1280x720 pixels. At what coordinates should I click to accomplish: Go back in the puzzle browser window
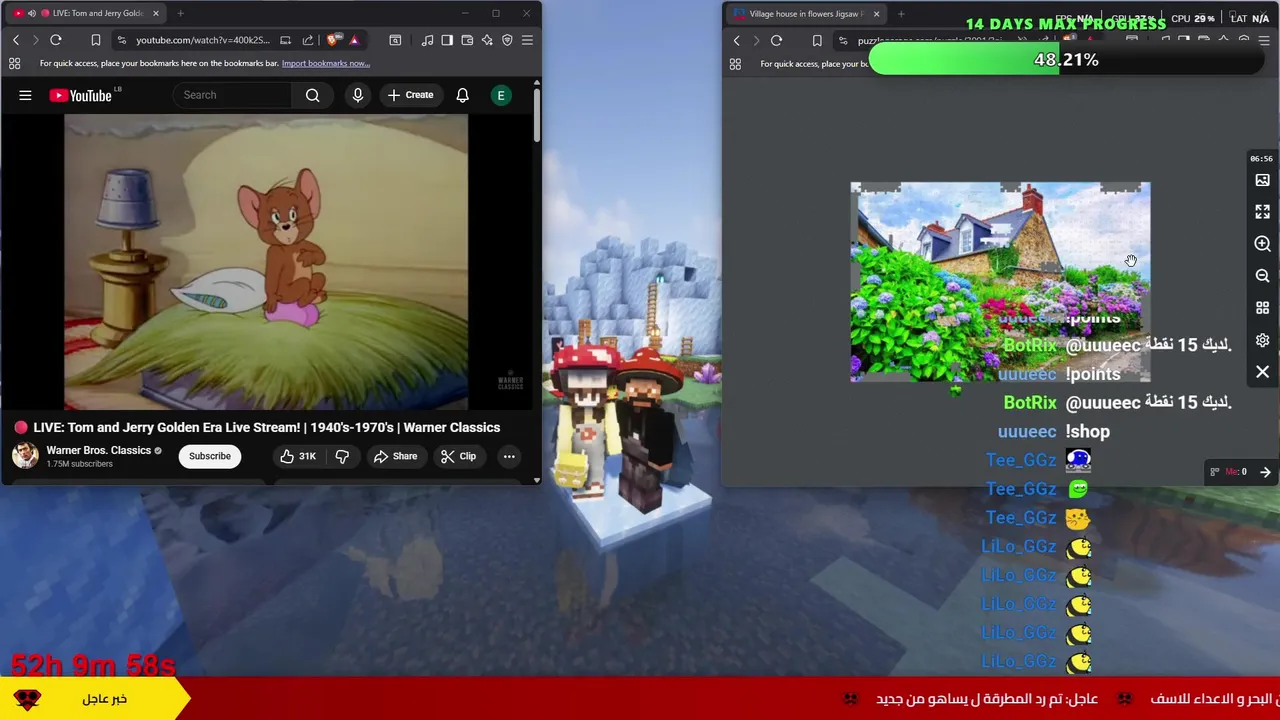pyautogui.click(x=737, y=41)
